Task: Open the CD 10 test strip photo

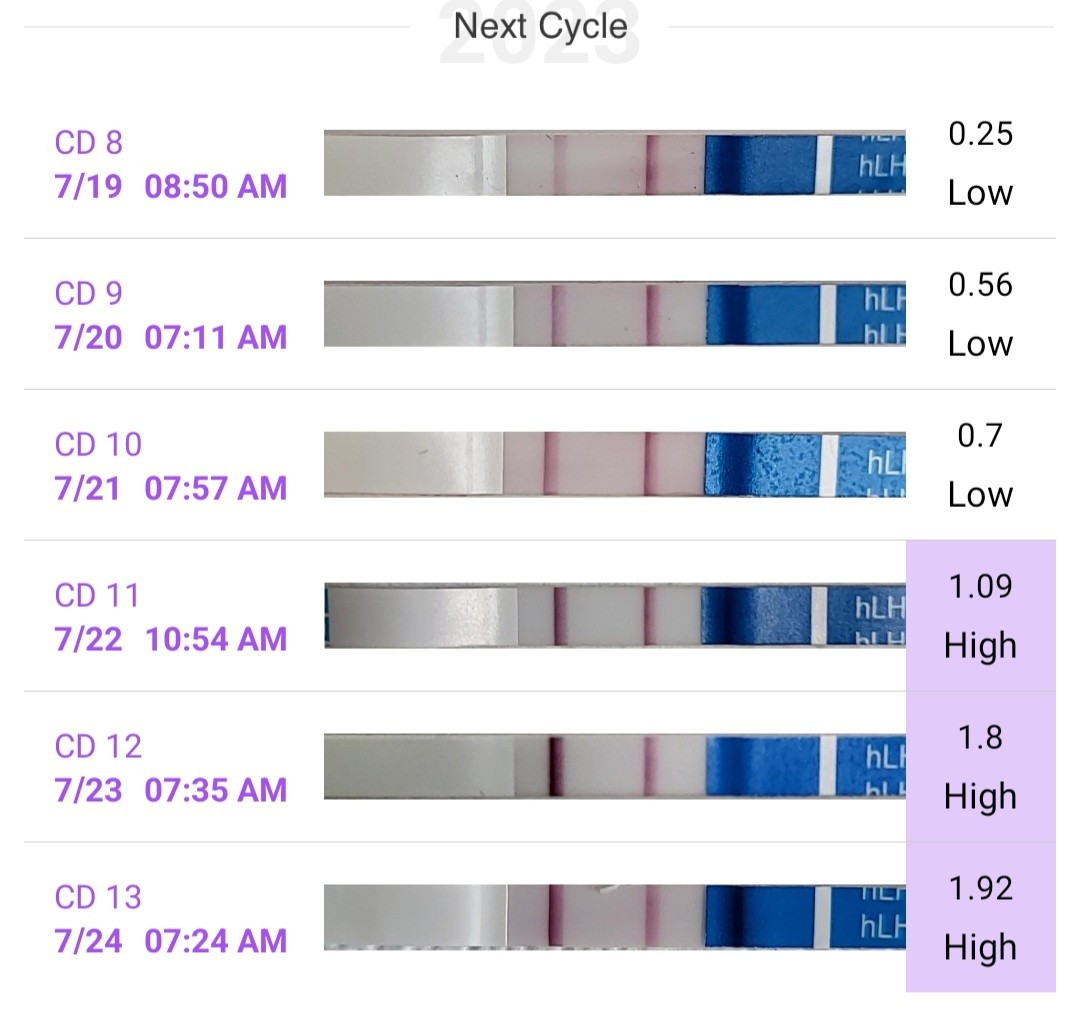Action: (x=614, y=465)
